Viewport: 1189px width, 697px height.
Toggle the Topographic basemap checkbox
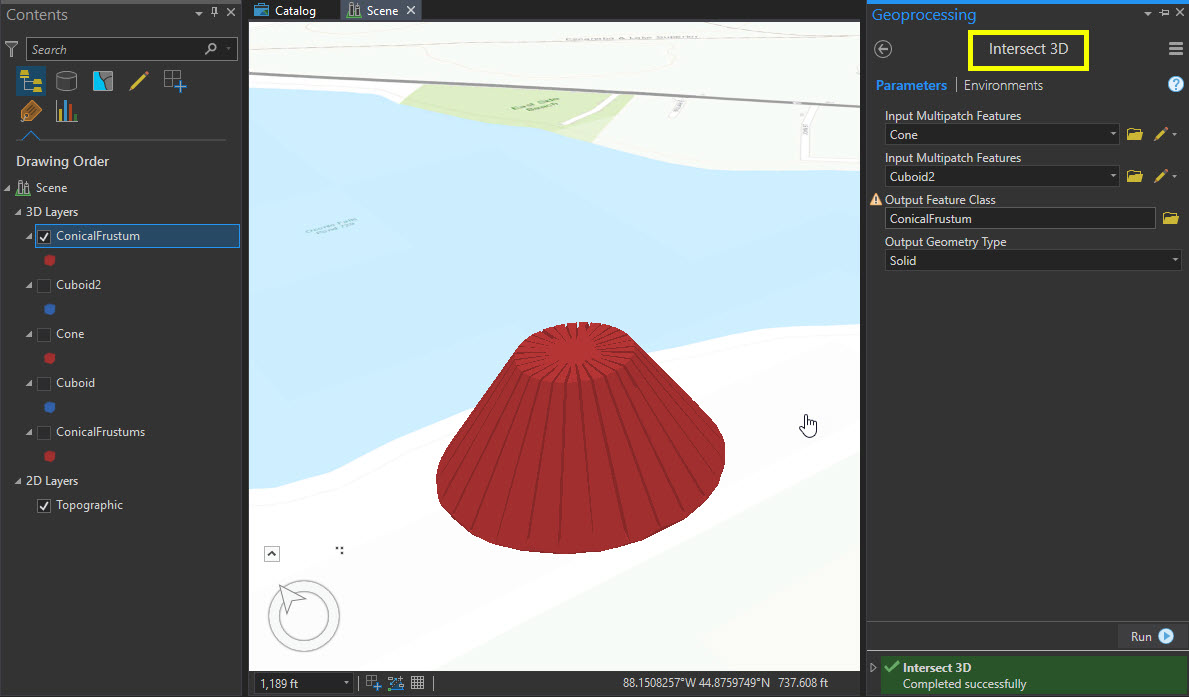pos(44,506)
